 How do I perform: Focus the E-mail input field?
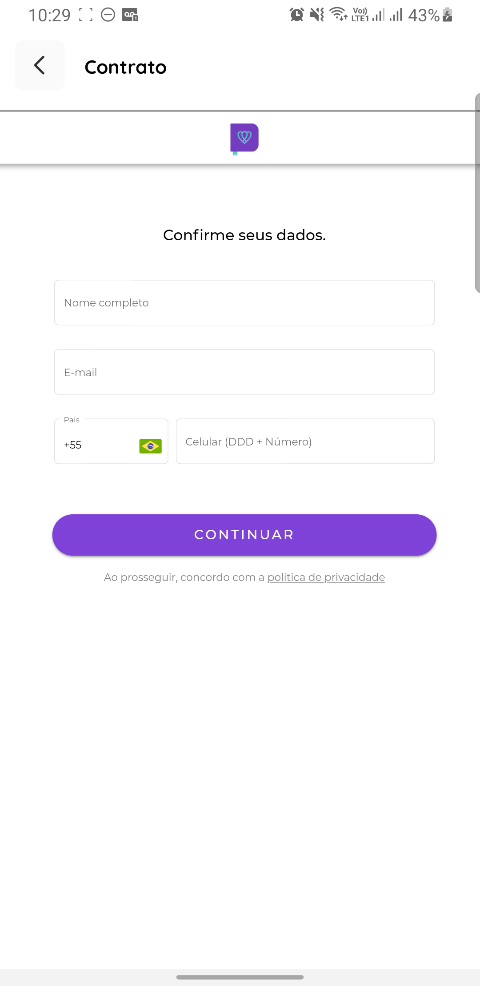[244, 372]
